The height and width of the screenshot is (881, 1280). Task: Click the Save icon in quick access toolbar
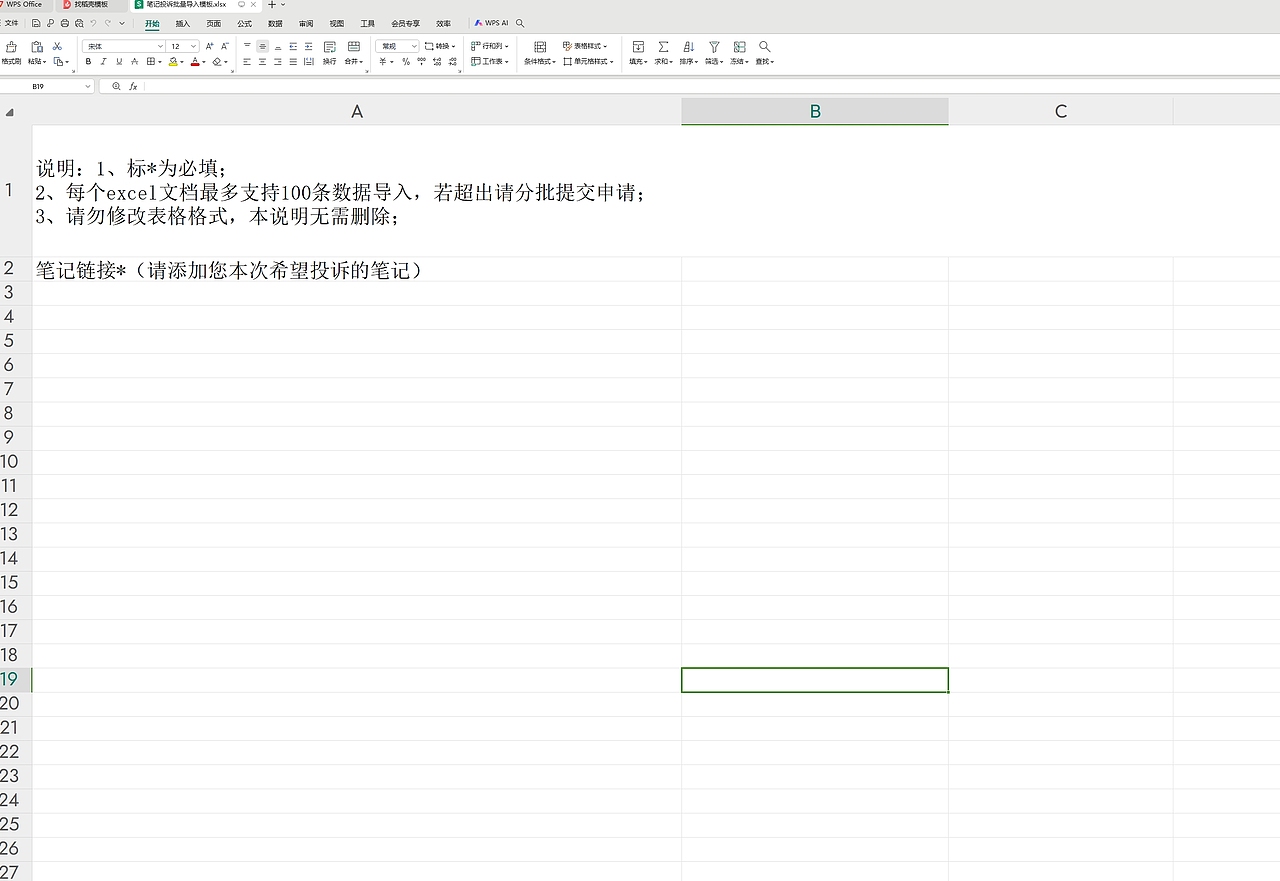tap(36, 23)
